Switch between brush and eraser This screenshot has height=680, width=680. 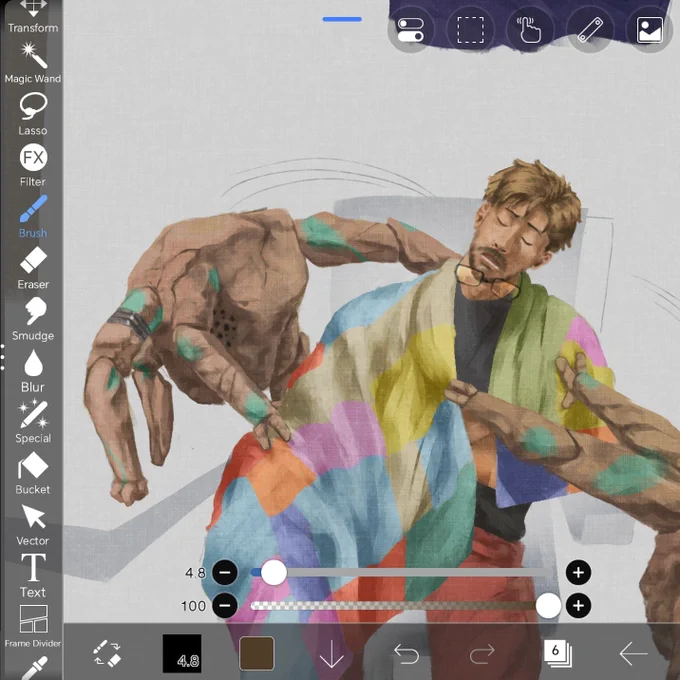[x=107, y=652]
